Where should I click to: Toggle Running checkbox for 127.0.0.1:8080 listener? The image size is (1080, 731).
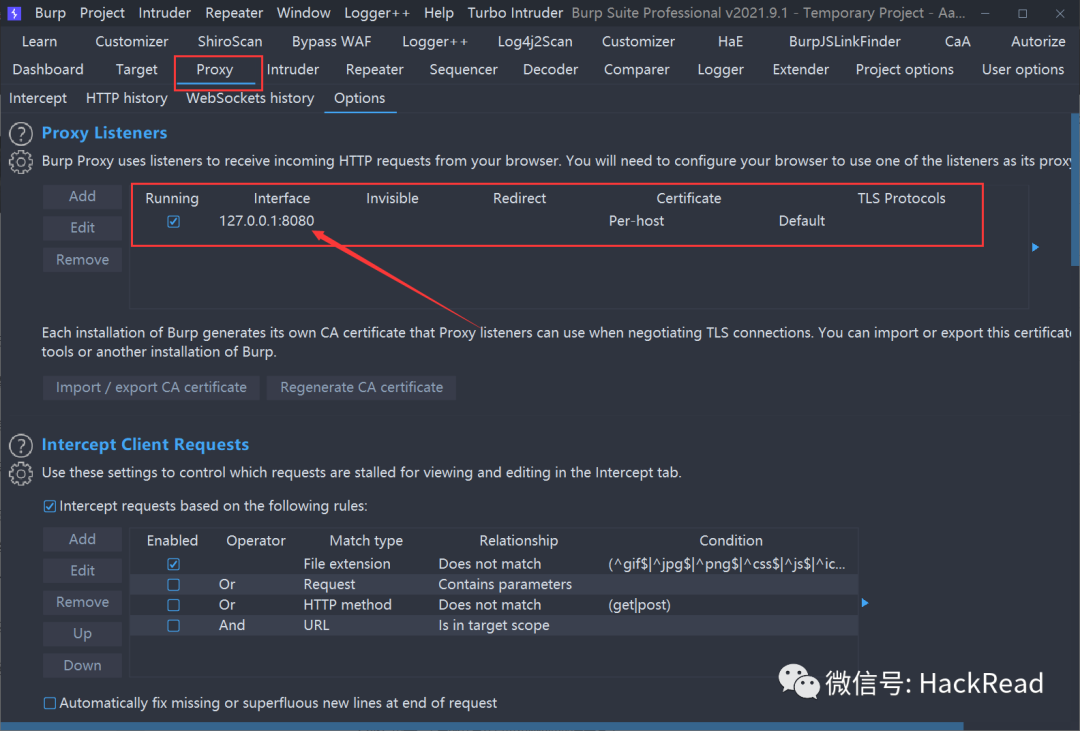[x=174, y=221]
